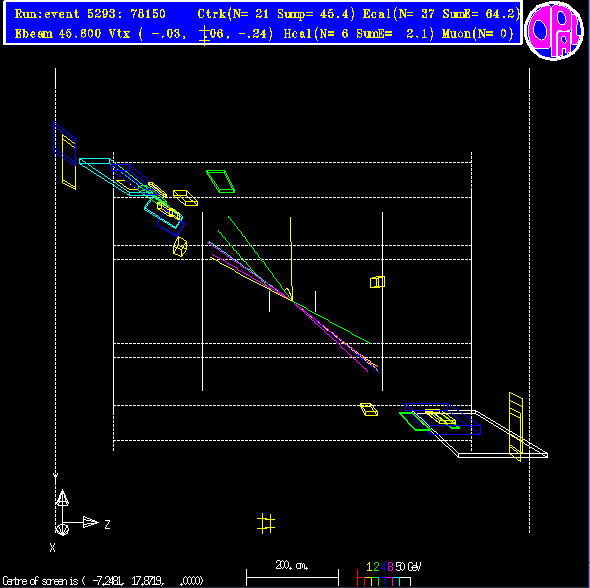The width and height of the screenshot is (590, 588).
Task: Select the yellow cube left of tracks
Action: (x=180, y=247)
